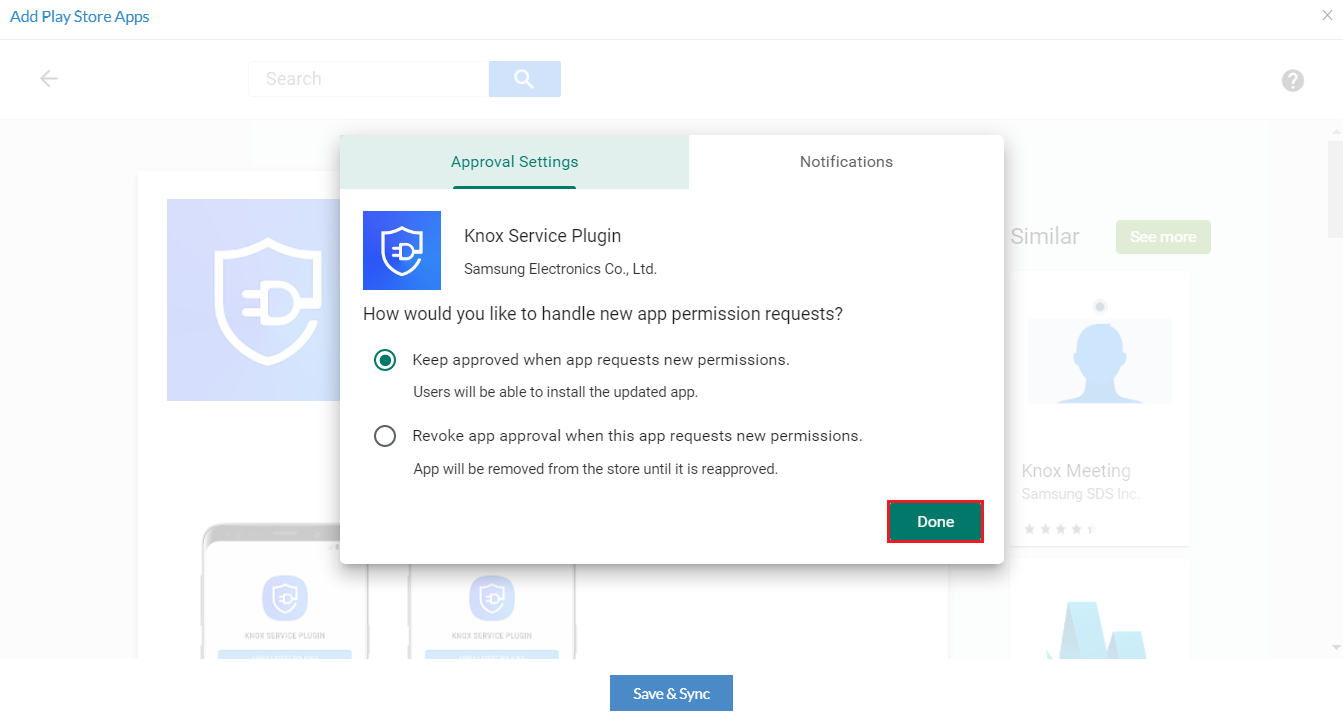Close the Add Play Store Apps window
The height and width of the screenshot is (725, 1343).
1327,15
